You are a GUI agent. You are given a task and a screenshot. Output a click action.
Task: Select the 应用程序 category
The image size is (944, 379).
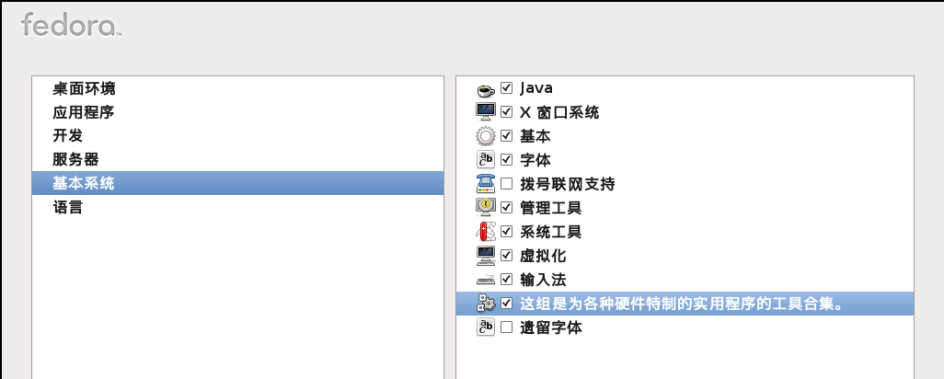(x=238, y=112)
